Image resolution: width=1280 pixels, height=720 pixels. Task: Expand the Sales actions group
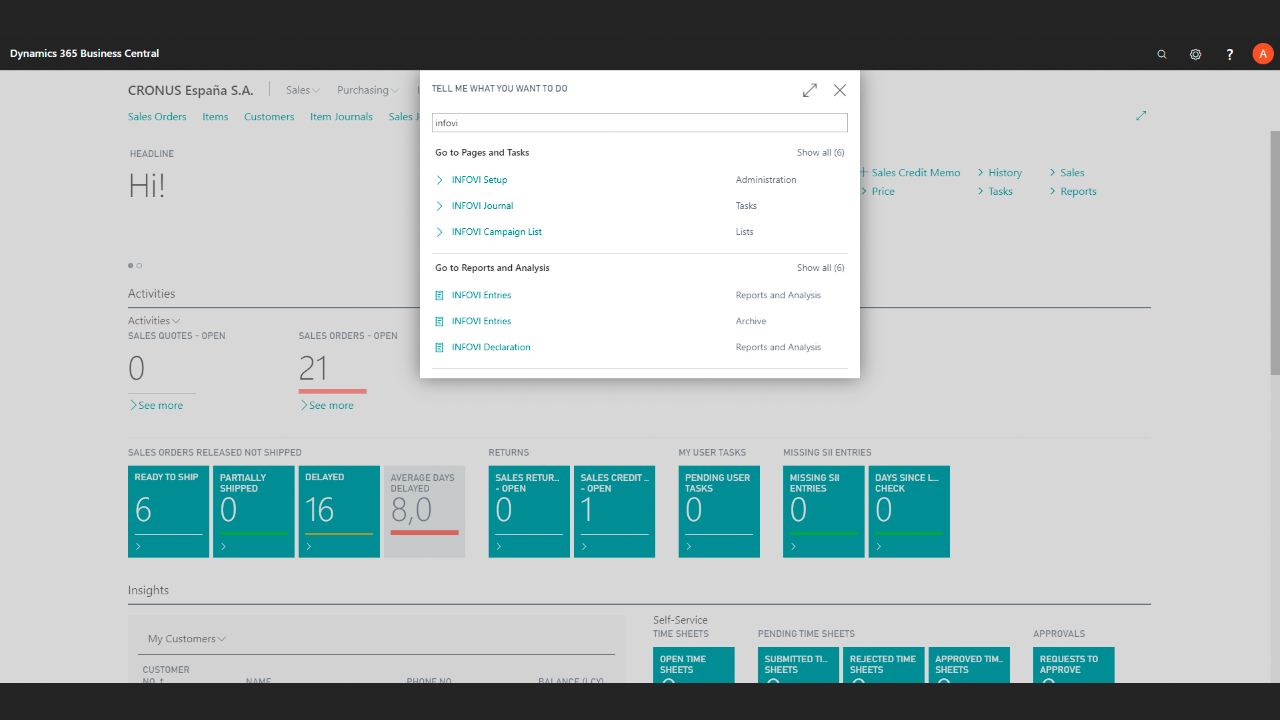coord(1067,173)
